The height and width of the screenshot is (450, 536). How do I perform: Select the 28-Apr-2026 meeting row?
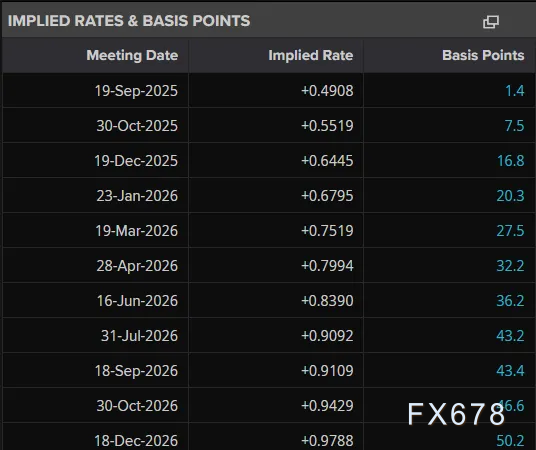(x=269, y=266)
